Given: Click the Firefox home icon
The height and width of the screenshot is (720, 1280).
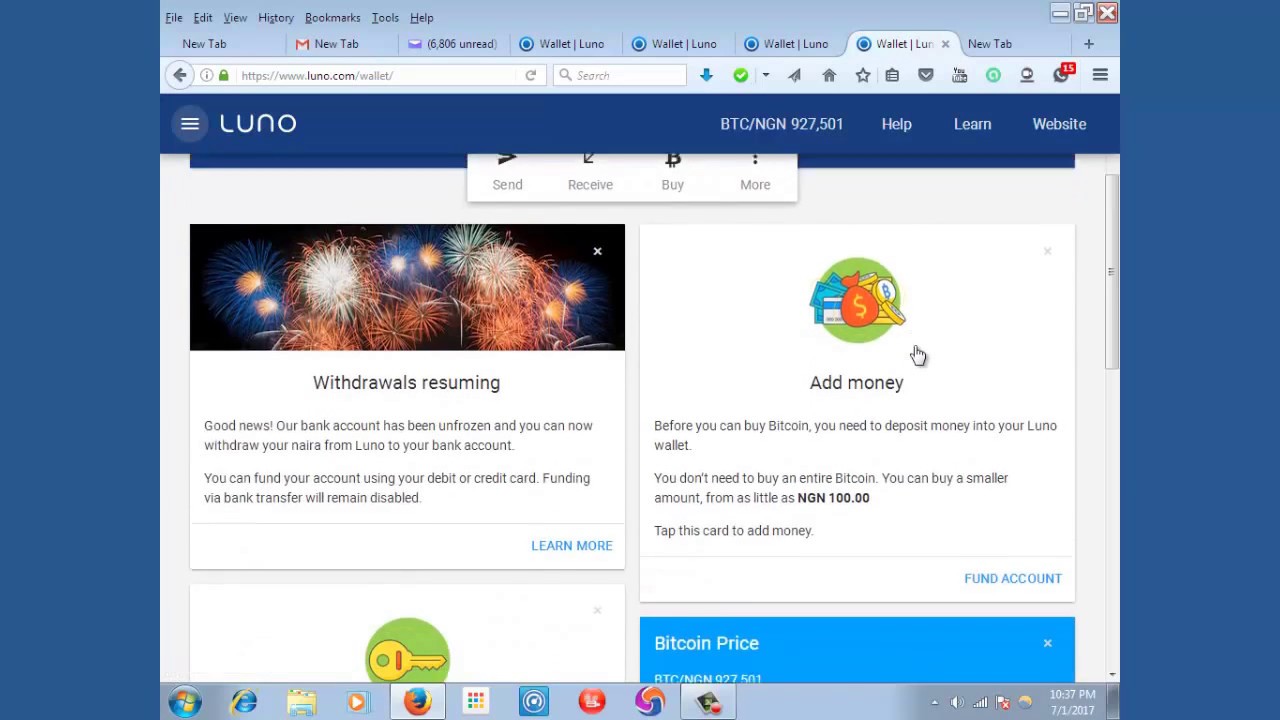Looking at the screenshot, I should (x=829, y=75).
